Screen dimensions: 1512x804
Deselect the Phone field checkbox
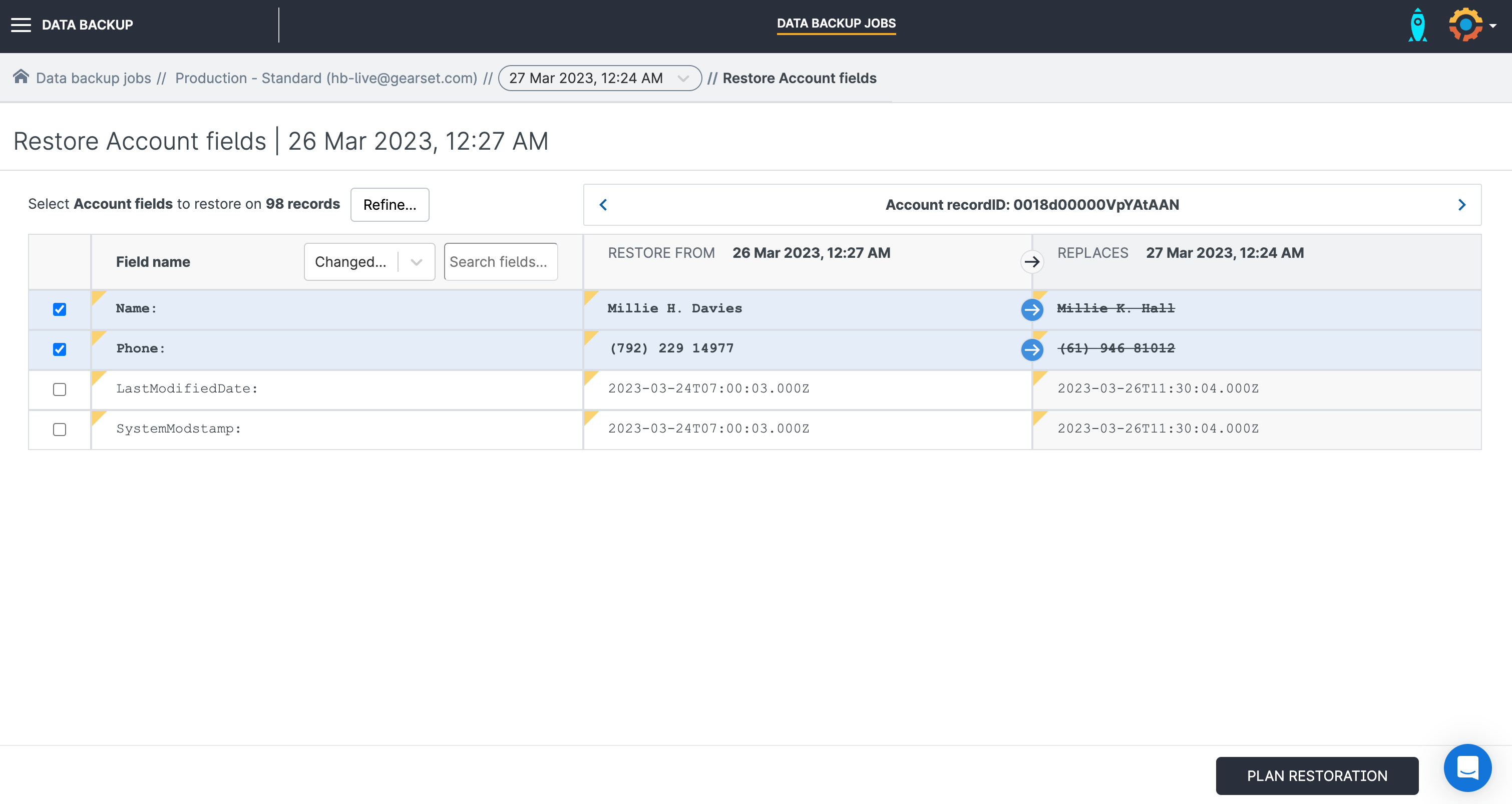59,349
